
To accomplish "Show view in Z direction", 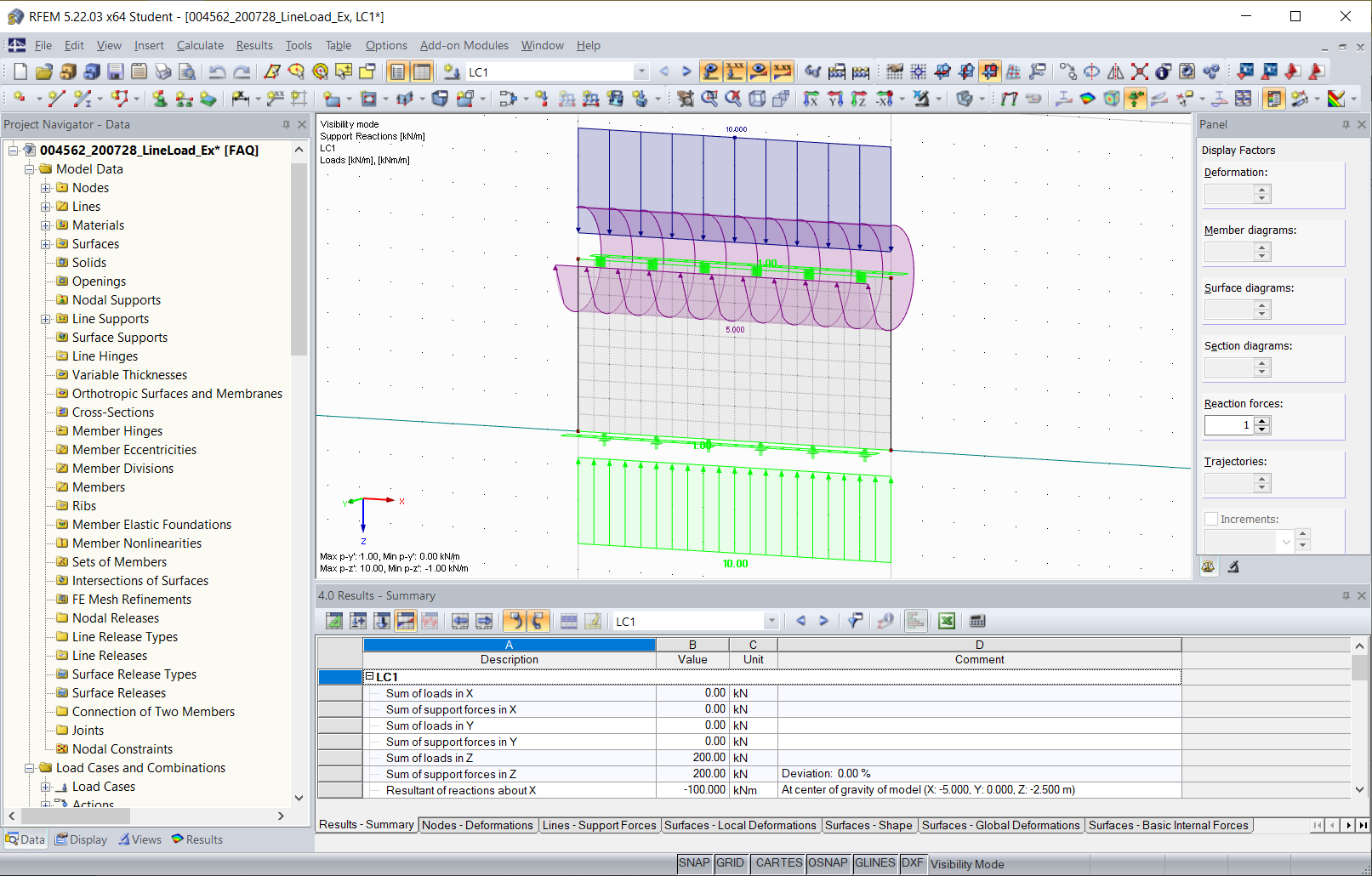I will (859, 100).
